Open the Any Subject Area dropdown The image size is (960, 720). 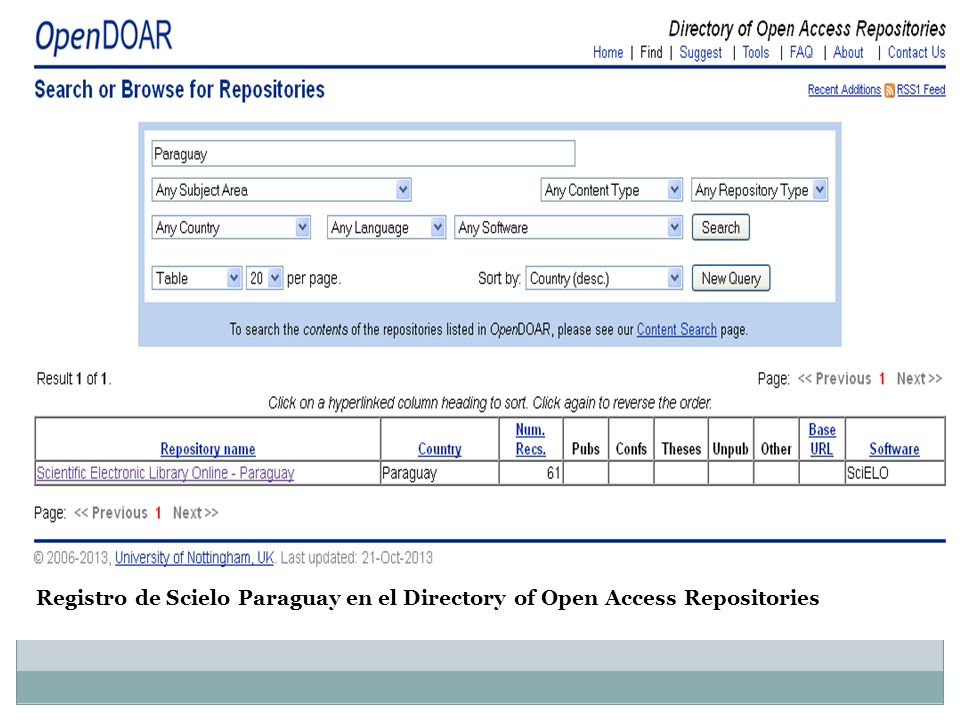click(281, 190)
